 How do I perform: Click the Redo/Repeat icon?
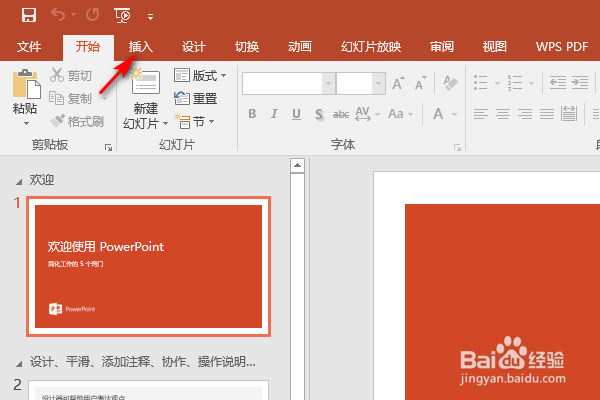point(93,15)
